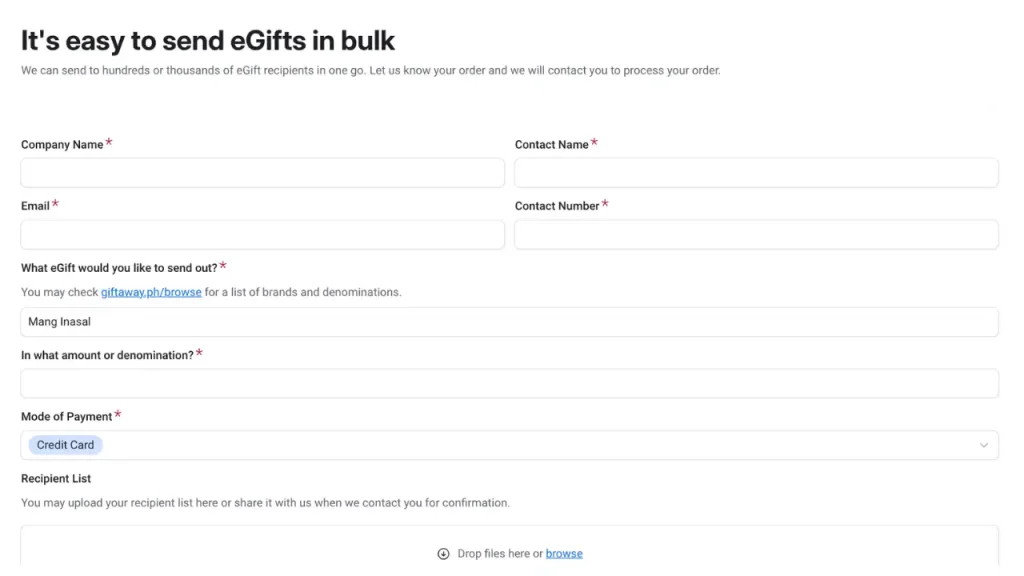Click the recipient list helper text
This screenshot has width=1024, height=576.
coord(264,502)
